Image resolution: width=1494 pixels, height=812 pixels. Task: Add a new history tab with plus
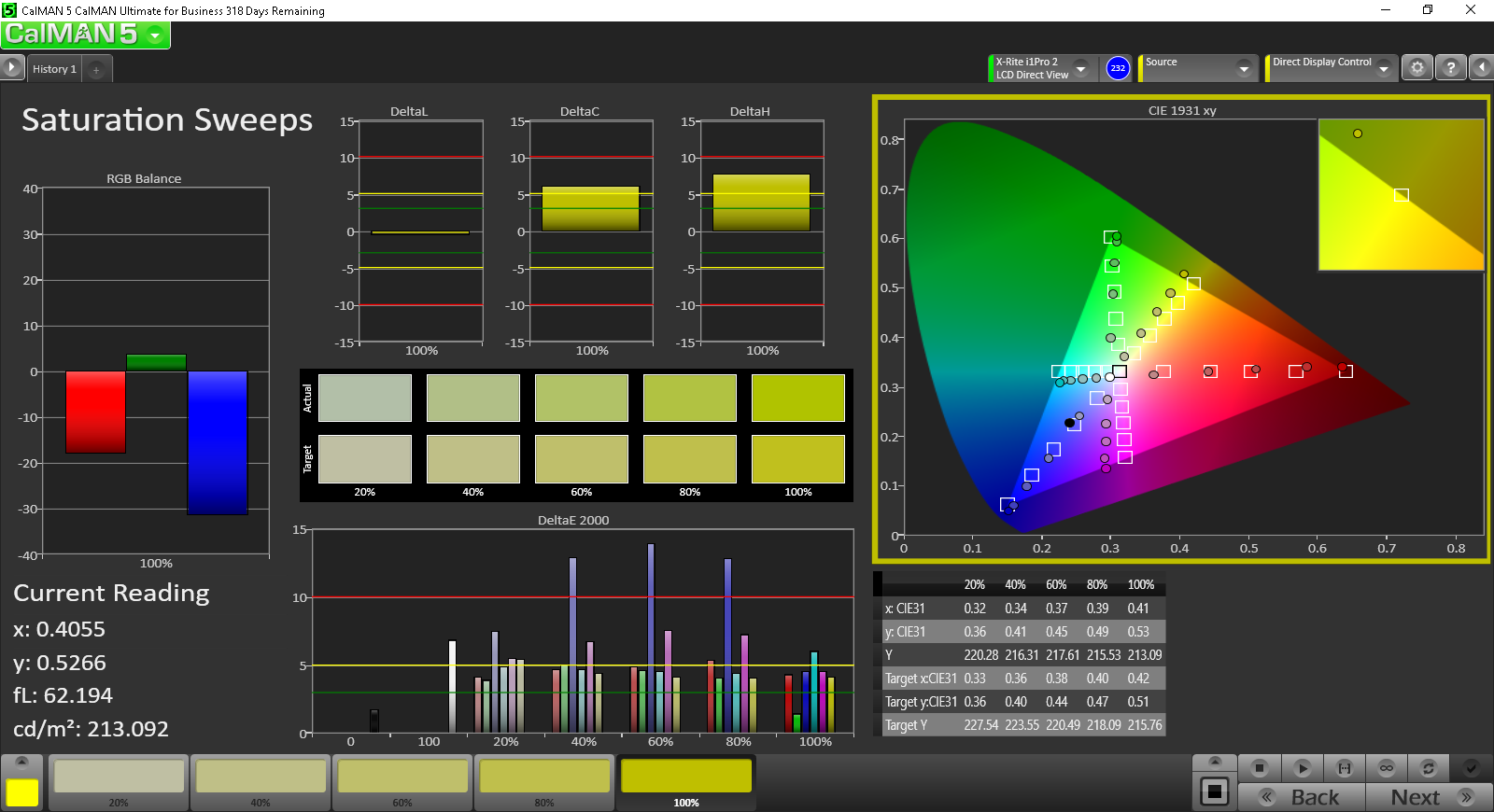(x=96, y=69)
